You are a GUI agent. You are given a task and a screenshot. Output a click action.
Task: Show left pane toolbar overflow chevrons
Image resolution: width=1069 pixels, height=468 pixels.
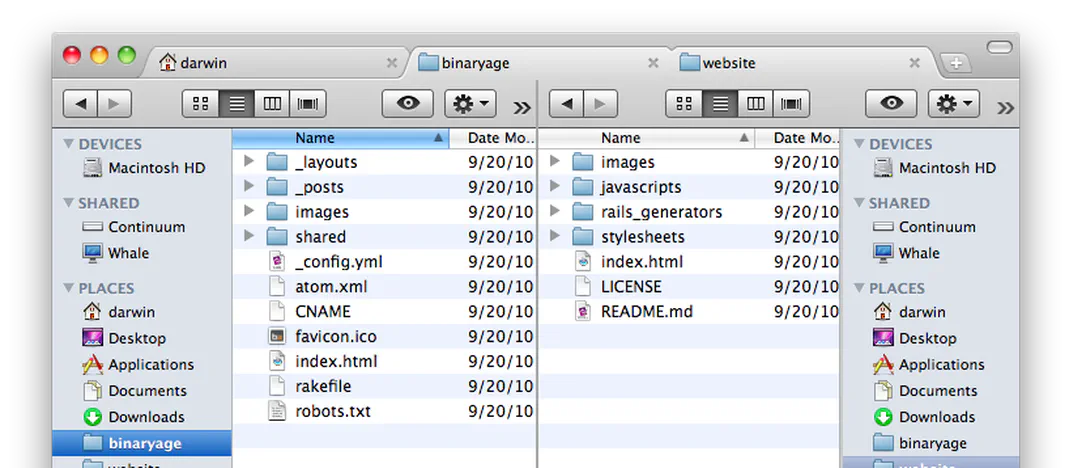click(522, 107)
